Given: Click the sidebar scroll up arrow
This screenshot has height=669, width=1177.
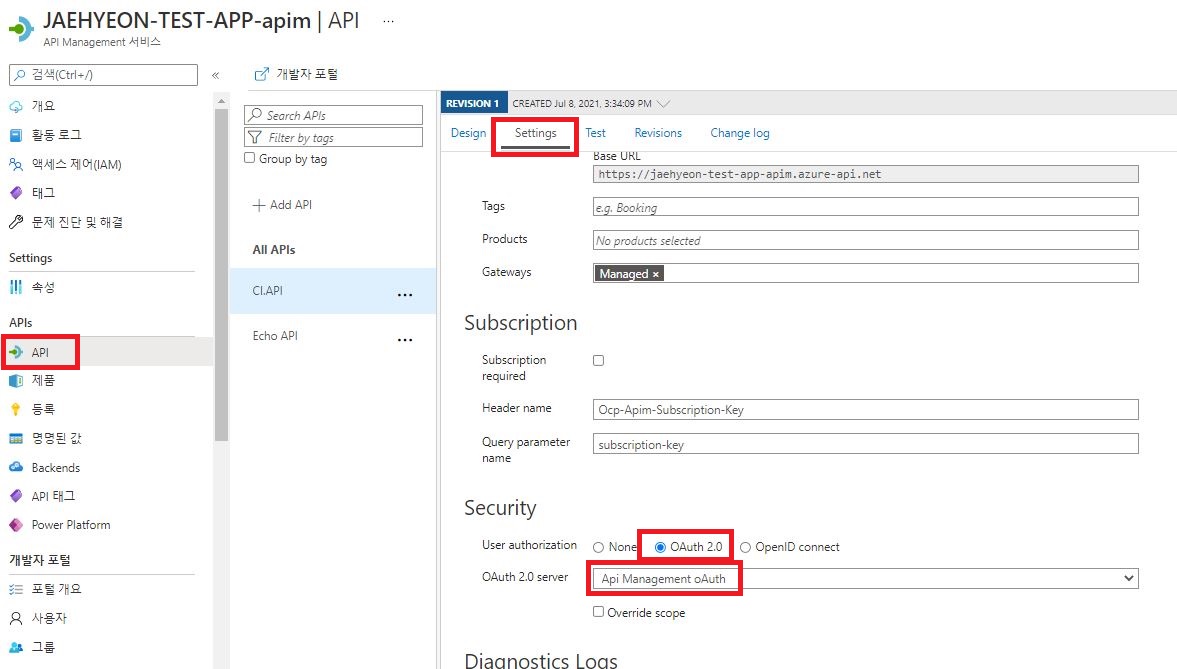Looking at the screenshot, I should [221, 100].
